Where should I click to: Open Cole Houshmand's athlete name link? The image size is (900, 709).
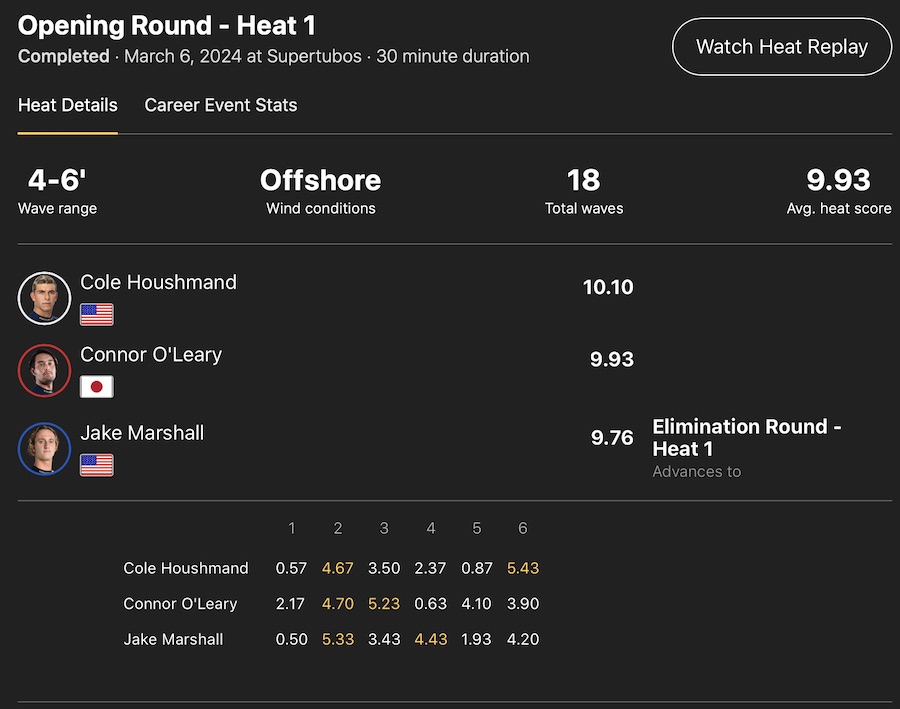pos(158,282)
